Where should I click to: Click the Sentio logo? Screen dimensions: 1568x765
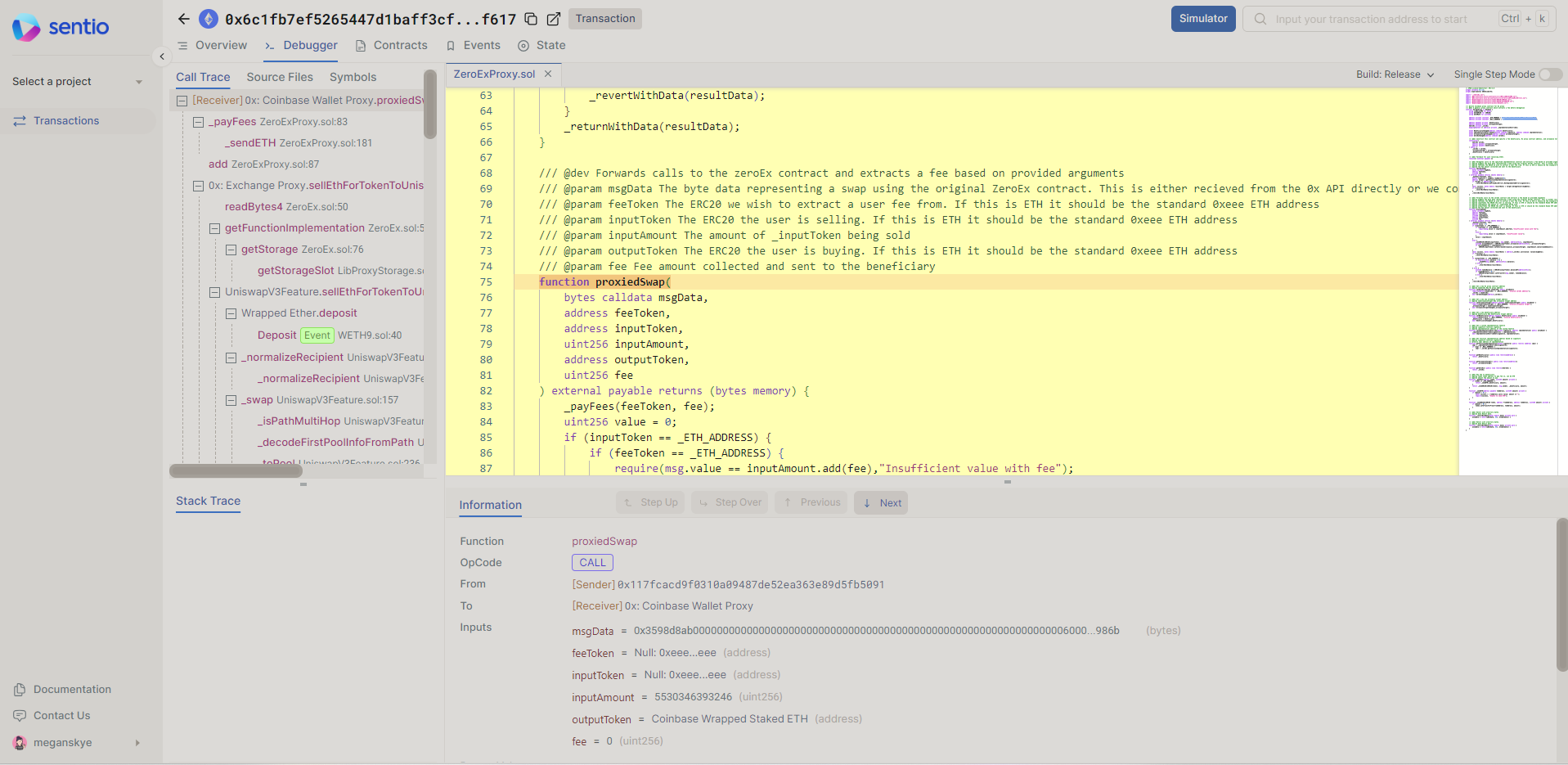click(59, 27)
